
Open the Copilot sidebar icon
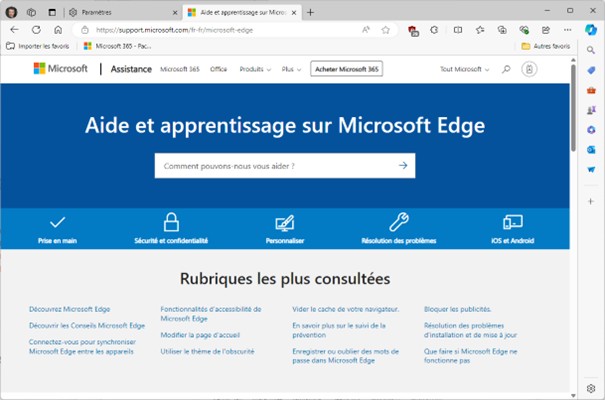click(x=592, y=30)
